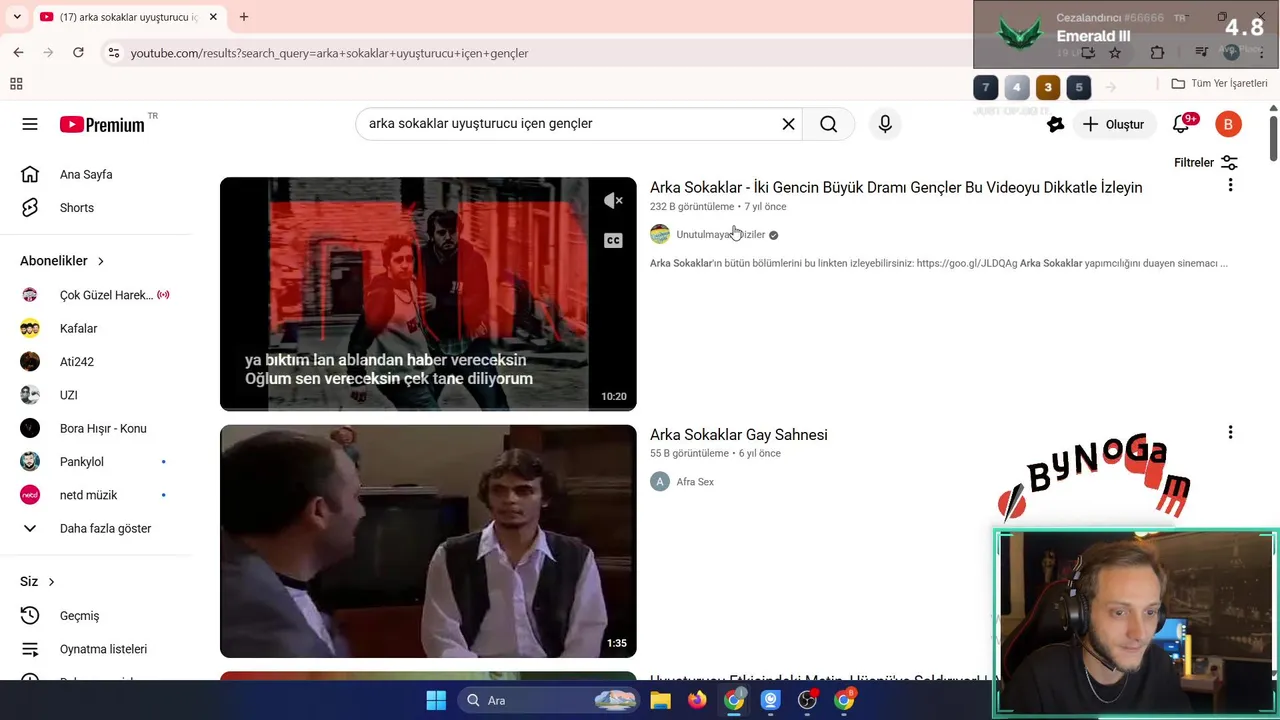Open the Arka Sokaklar Gay Sahnesi thumbnail
The height and width of the screenshot is (720, 1280).
coord(428,541)
